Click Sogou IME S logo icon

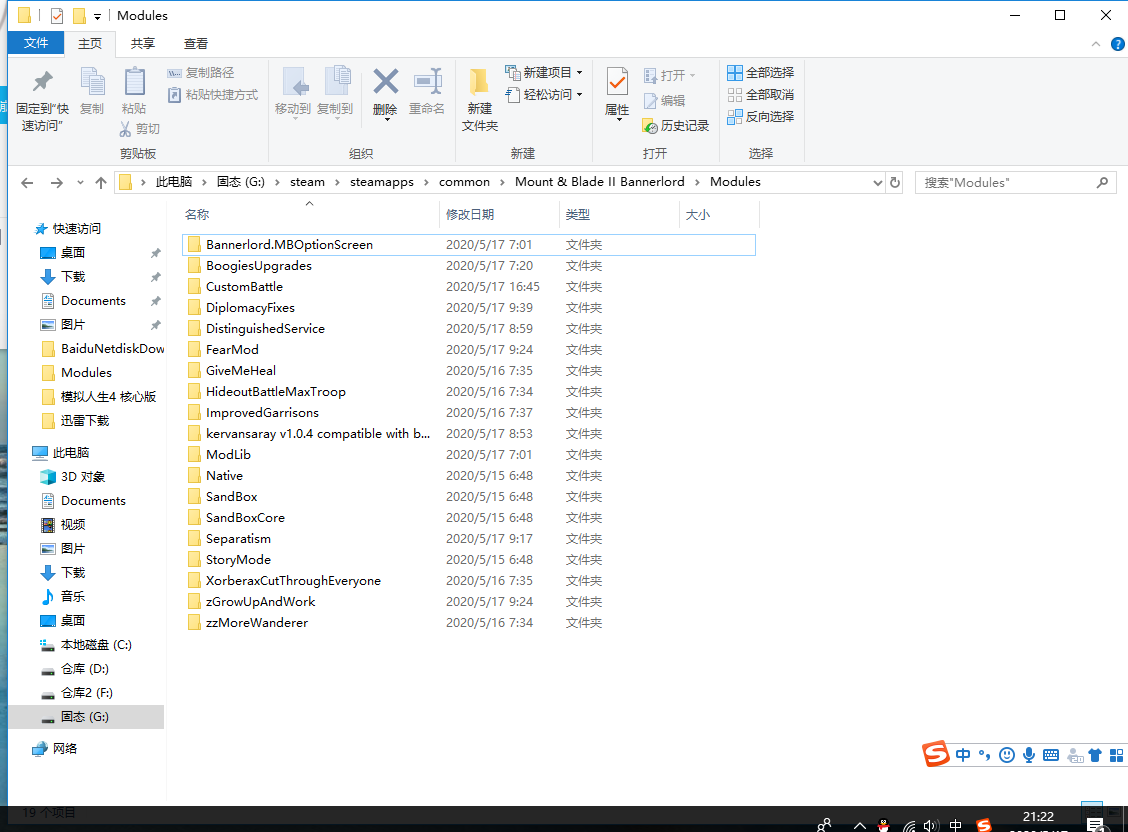pyautogui.click(x=936, y=754)
